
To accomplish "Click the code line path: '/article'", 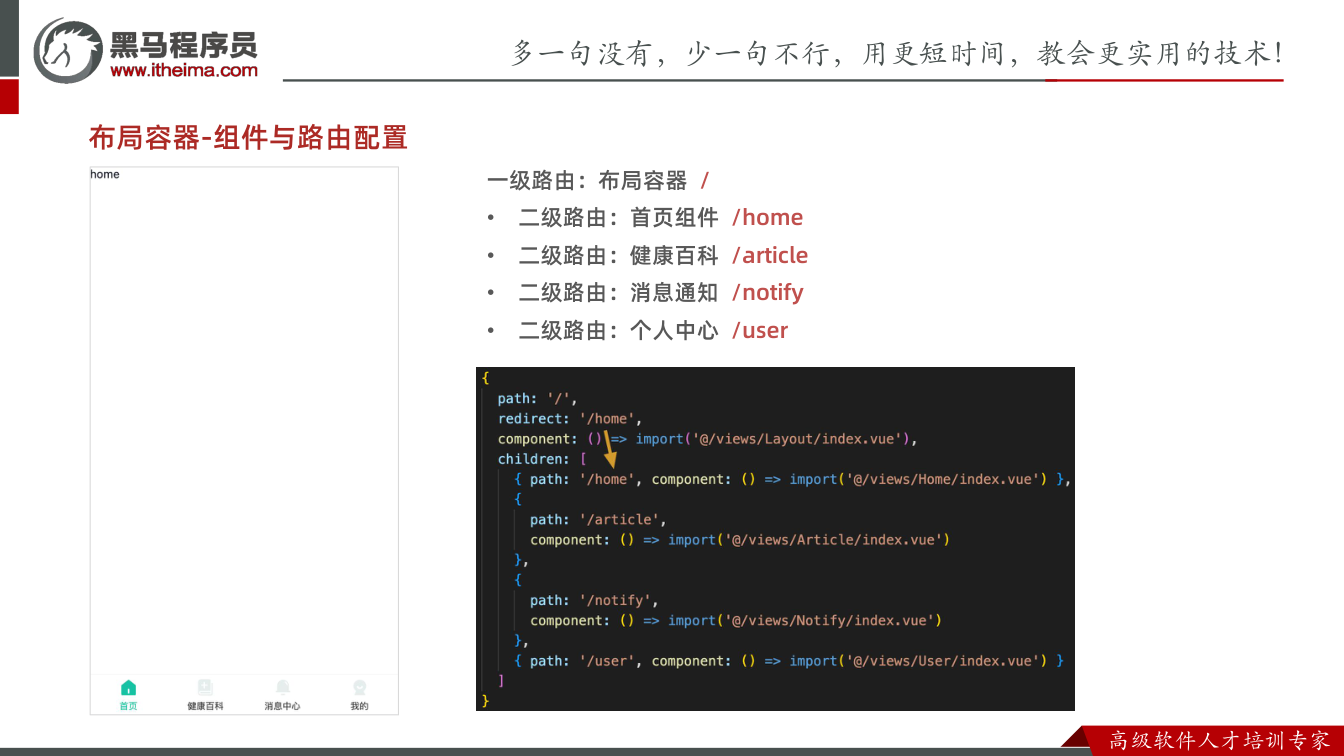I will point(598,520).
